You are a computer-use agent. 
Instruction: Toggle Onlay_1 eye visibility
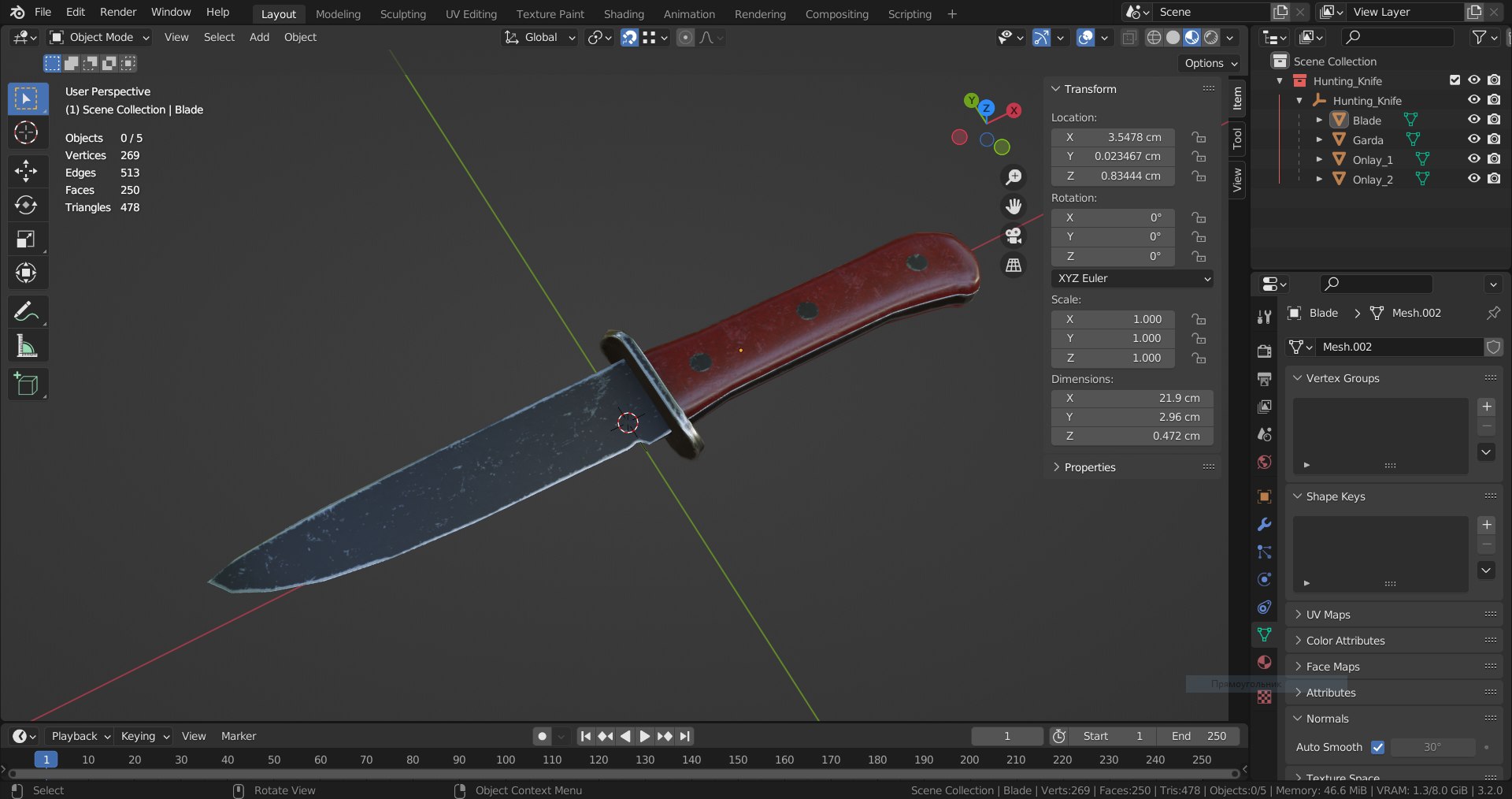coord(1474,159)
